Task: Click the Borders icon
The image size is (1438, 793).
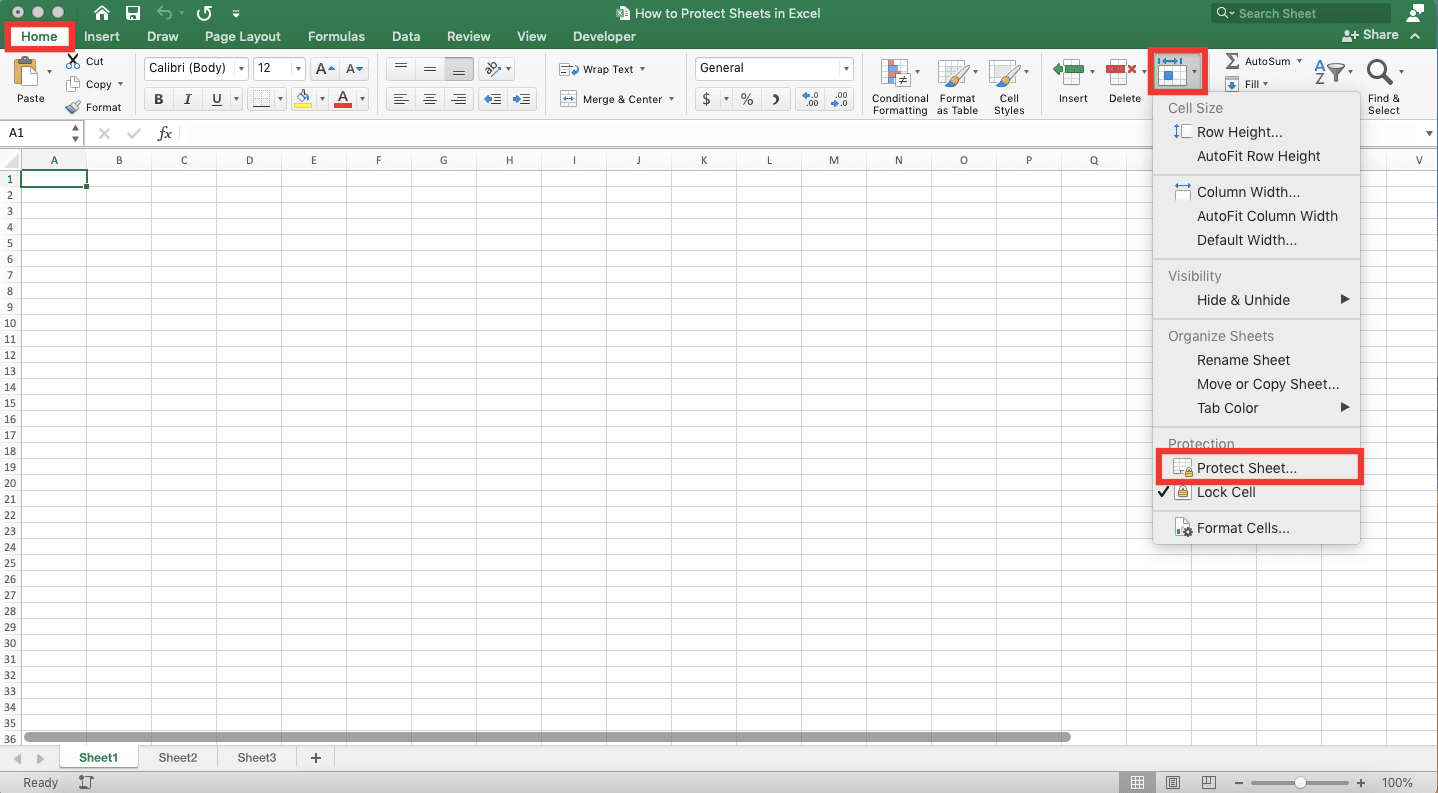Action: tap(260, 99)
